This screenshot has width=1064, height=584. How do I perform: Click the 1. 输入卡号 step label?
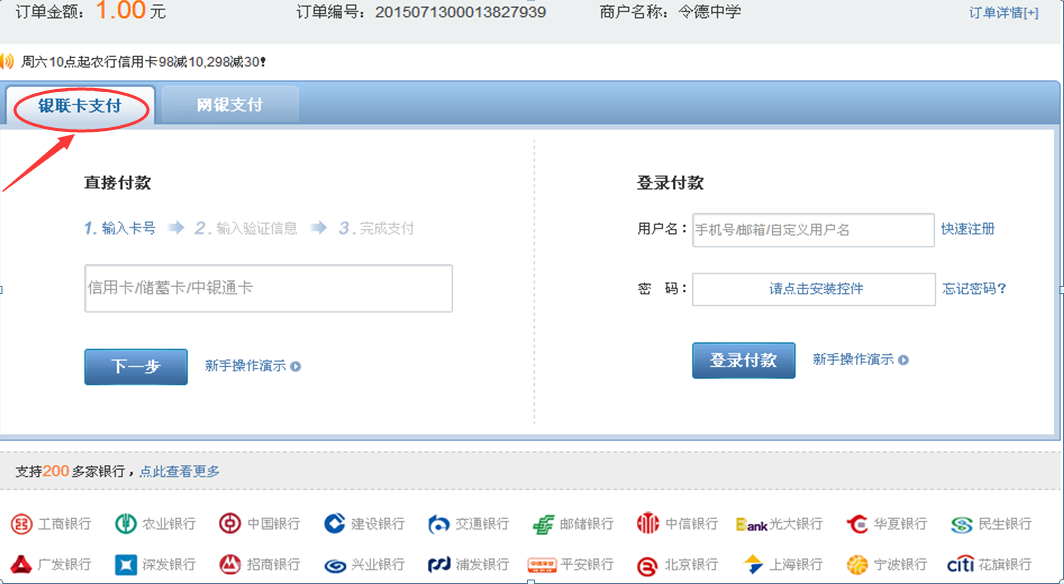point(120,229)
